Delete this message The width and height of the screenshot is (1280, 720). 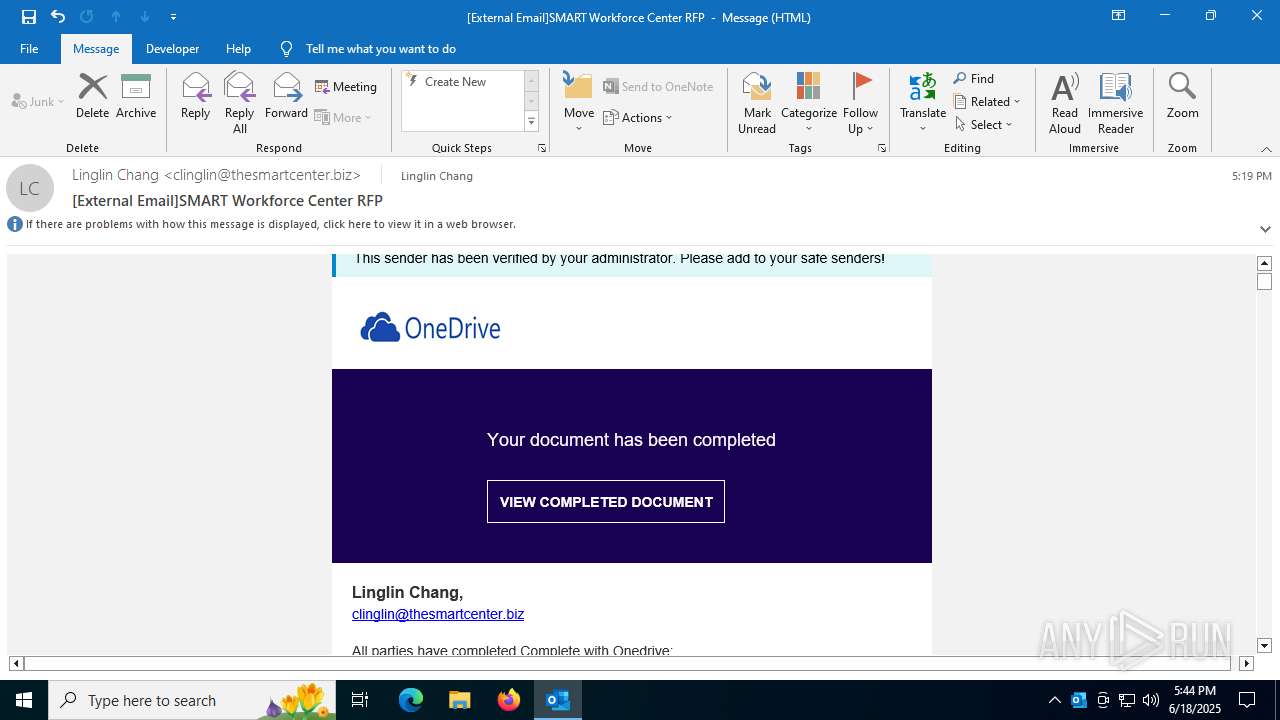pyautogui.click(x=92, y=97)
